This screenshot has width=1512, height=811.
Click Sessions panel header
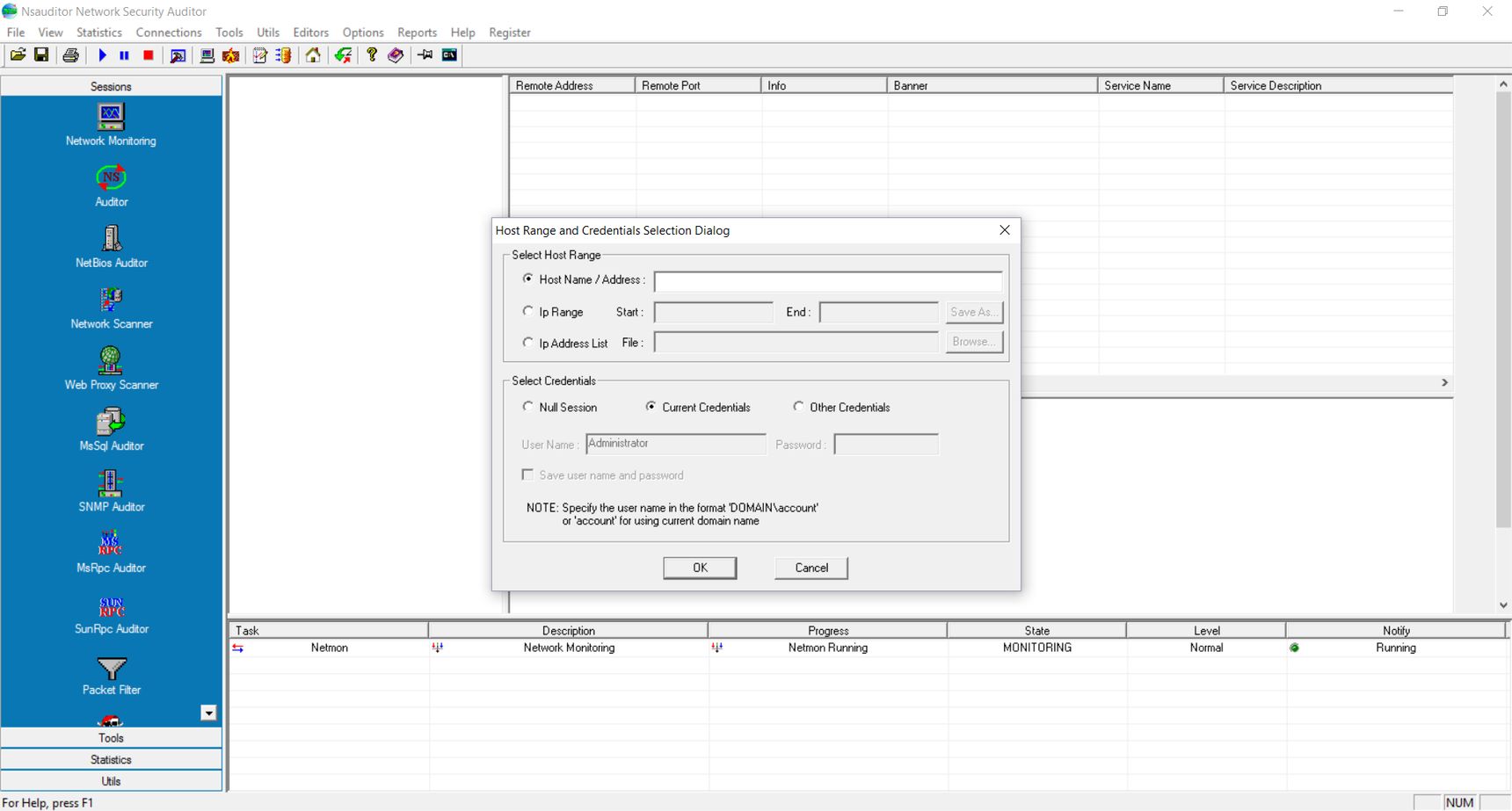click(111, 86)
